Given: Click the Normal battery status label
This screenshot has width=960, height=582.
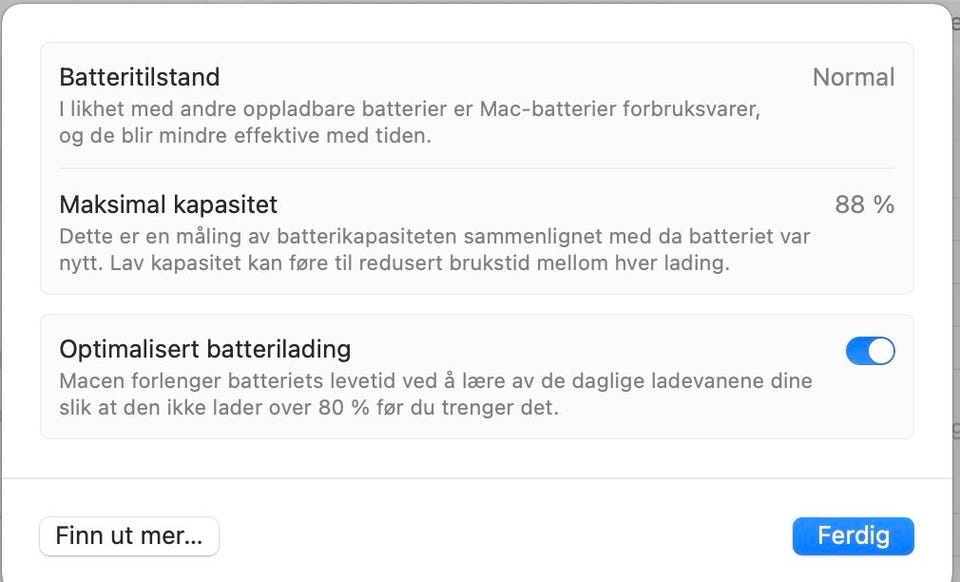Looking at the screenshot, I should tap(852, 77).
